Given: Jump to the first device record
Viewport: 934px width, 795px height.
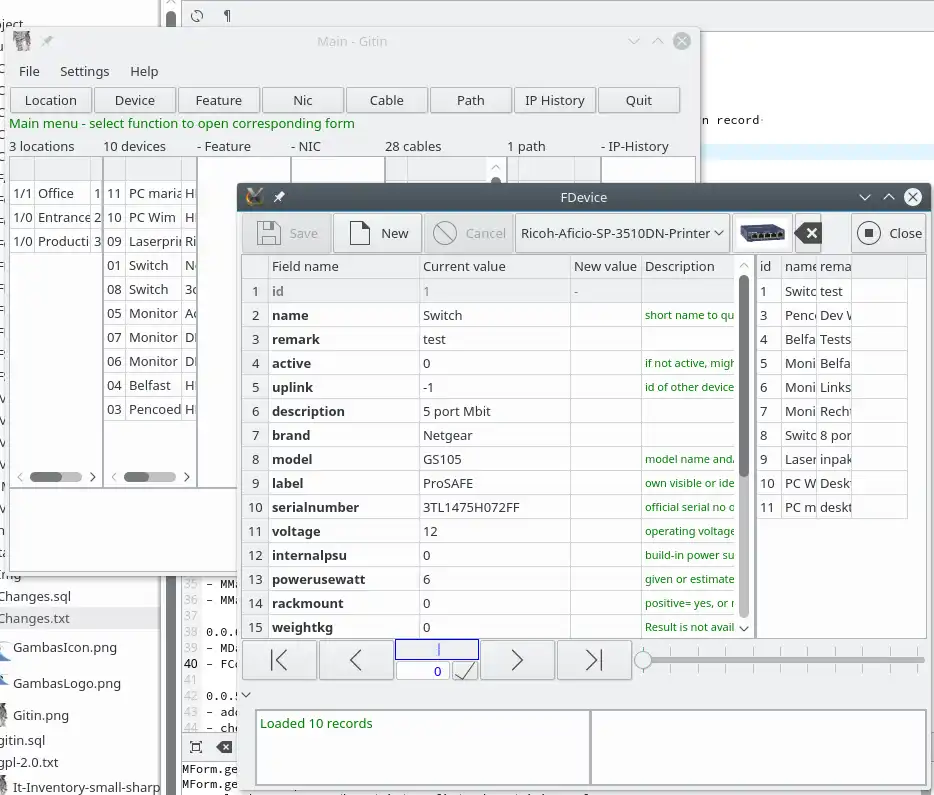Looking at the screenshot, I should pyautogui.click(x=279, y=660).
